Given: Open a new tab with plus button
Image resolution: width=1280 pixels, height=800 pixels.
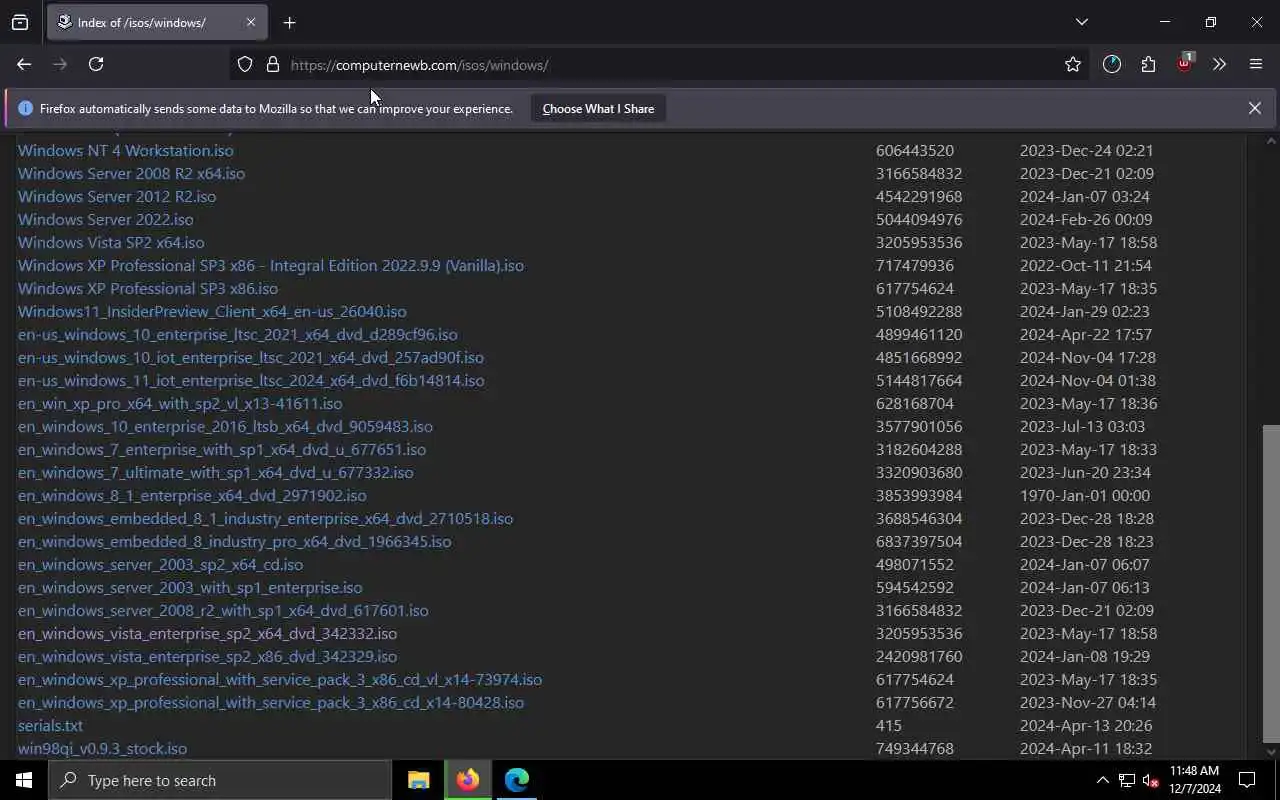Looking at the screenshot, I should 289,22.
